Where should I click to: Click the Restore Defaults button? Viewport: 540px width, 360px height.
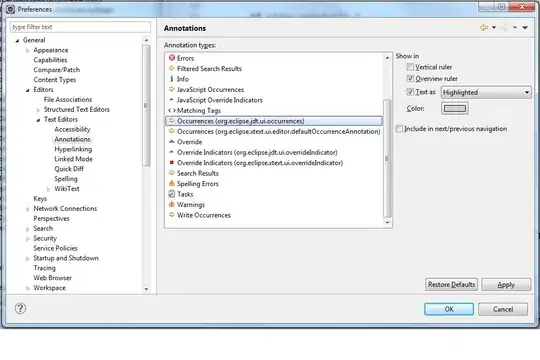coord(451,285)
